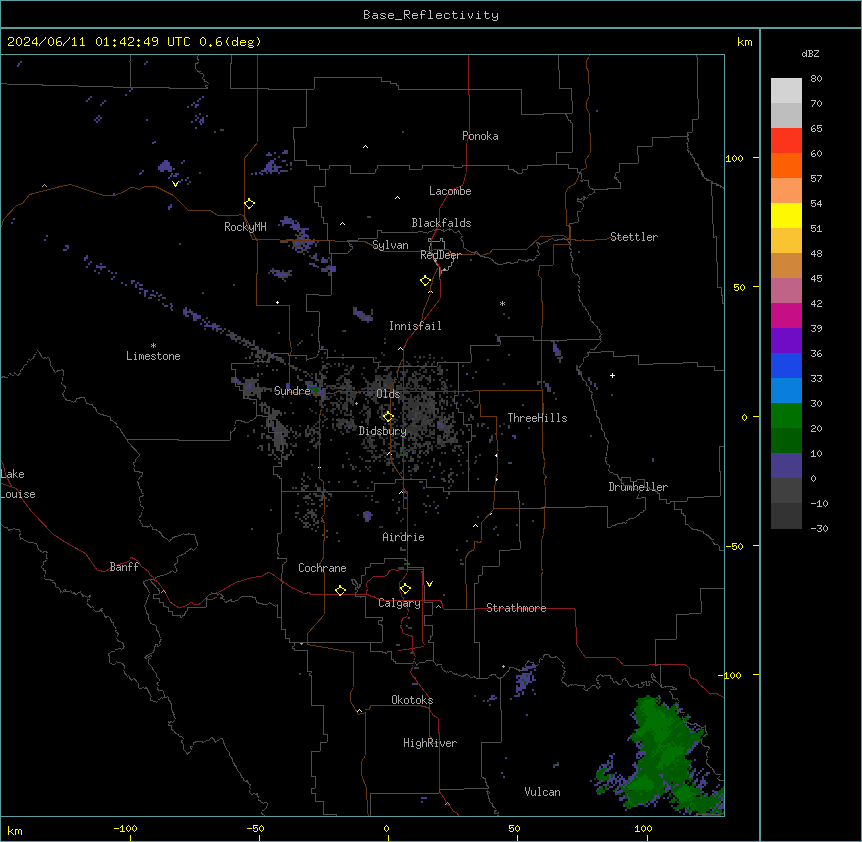Pick the red 65 dBZ legend swatch
Image resolution: width=862 pixels, height=842 pixels.
click(x=786, y=140)
